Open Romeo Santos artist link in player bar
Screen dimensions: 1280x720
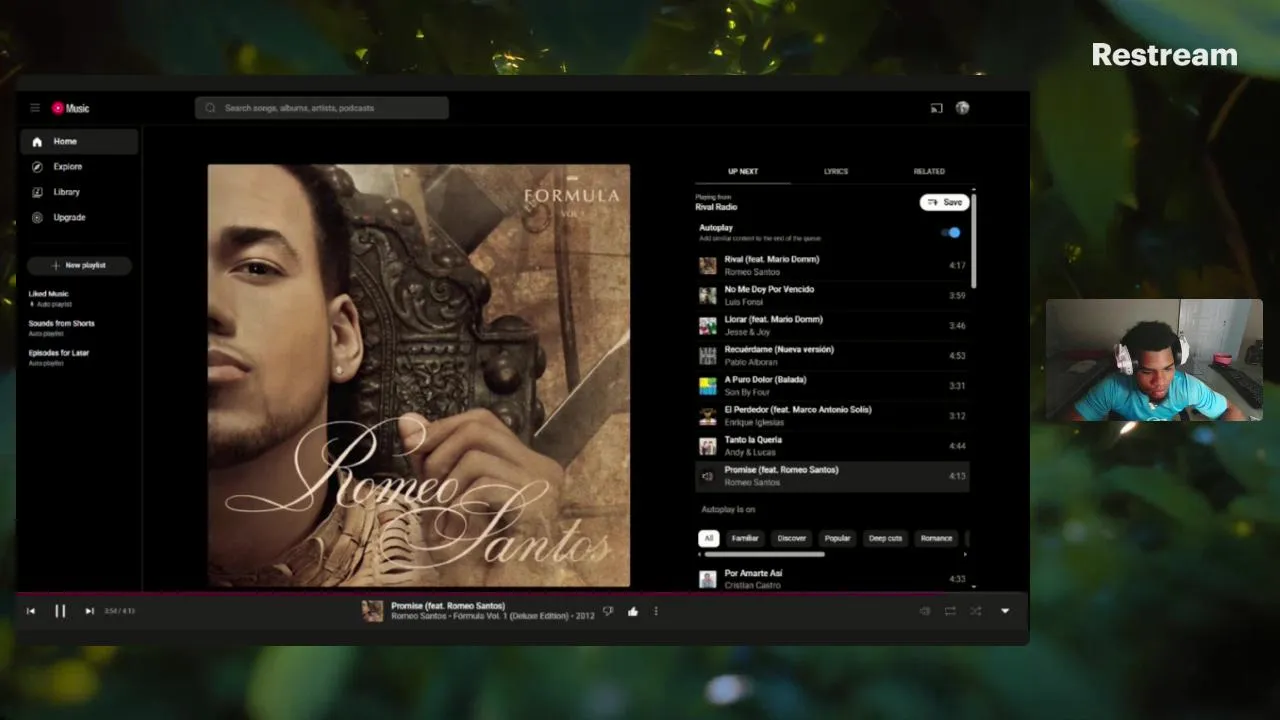point(419,616)
